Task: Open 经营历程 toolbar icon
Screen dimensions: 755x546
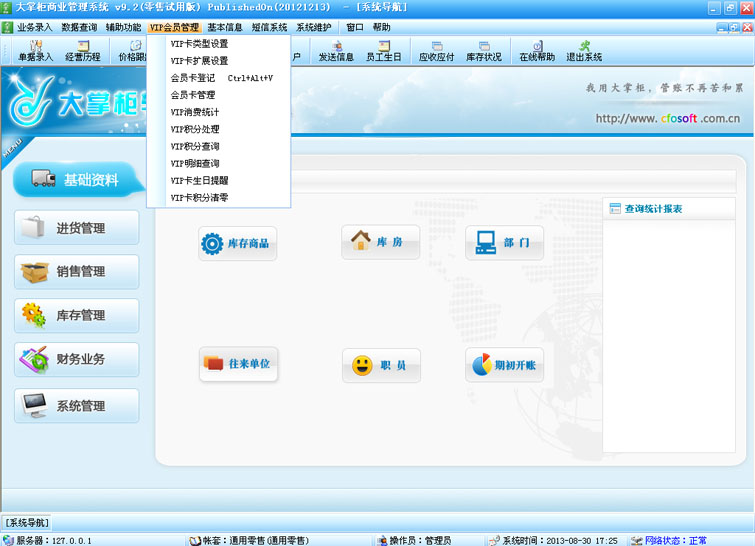Action: coord(83,51)
